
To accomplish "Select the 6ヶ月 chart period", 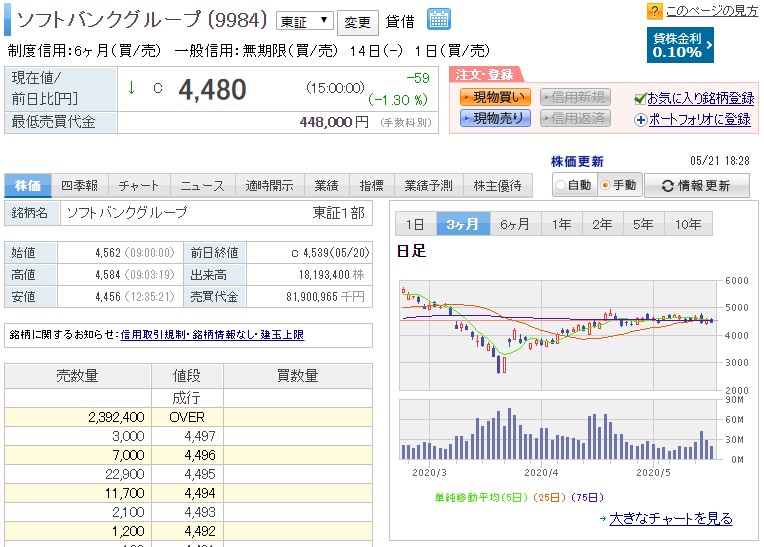I will pos(515,224).
